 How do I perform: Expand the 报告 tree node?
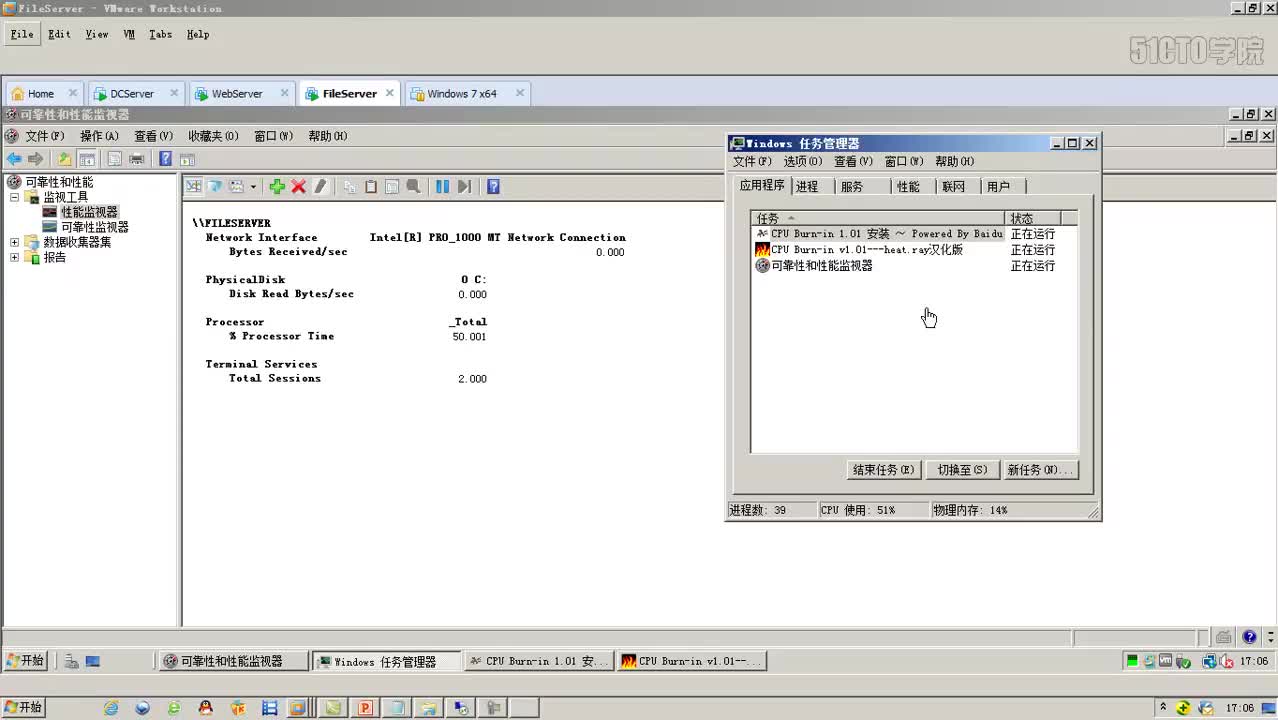coord(14,257)
